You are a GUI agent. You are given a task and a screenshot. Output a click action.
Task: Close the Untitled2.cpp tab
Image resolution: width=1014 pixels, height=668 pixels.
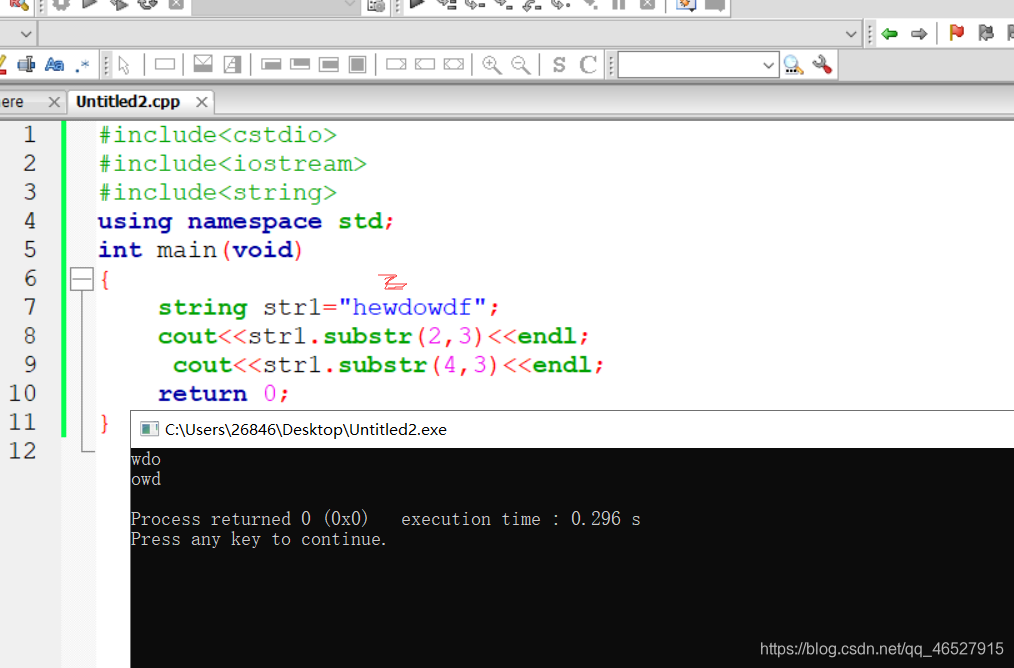coord(200,101)
